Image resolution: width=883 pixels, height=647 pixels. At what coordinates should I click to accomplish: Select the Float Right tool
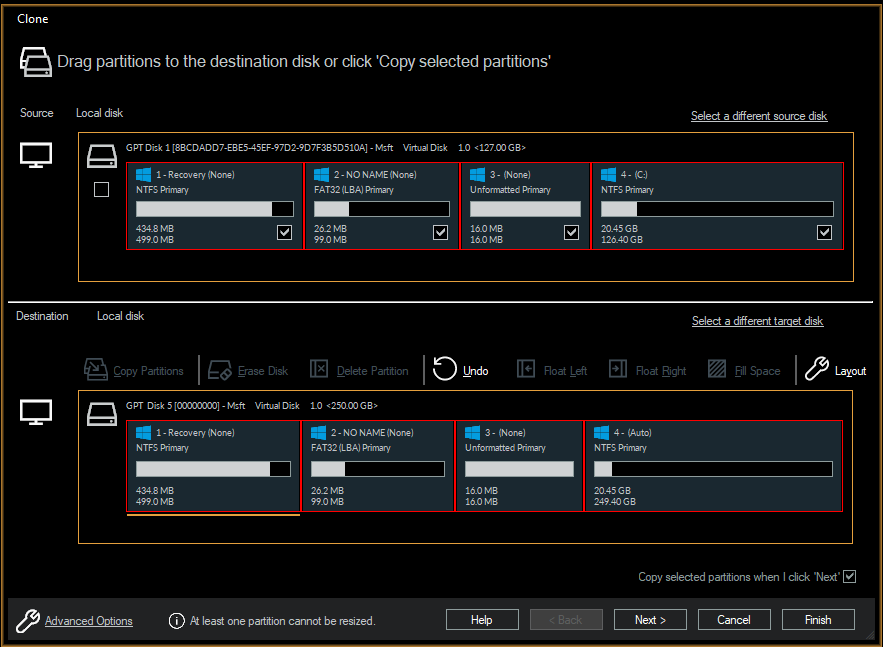tap(620, 369)
